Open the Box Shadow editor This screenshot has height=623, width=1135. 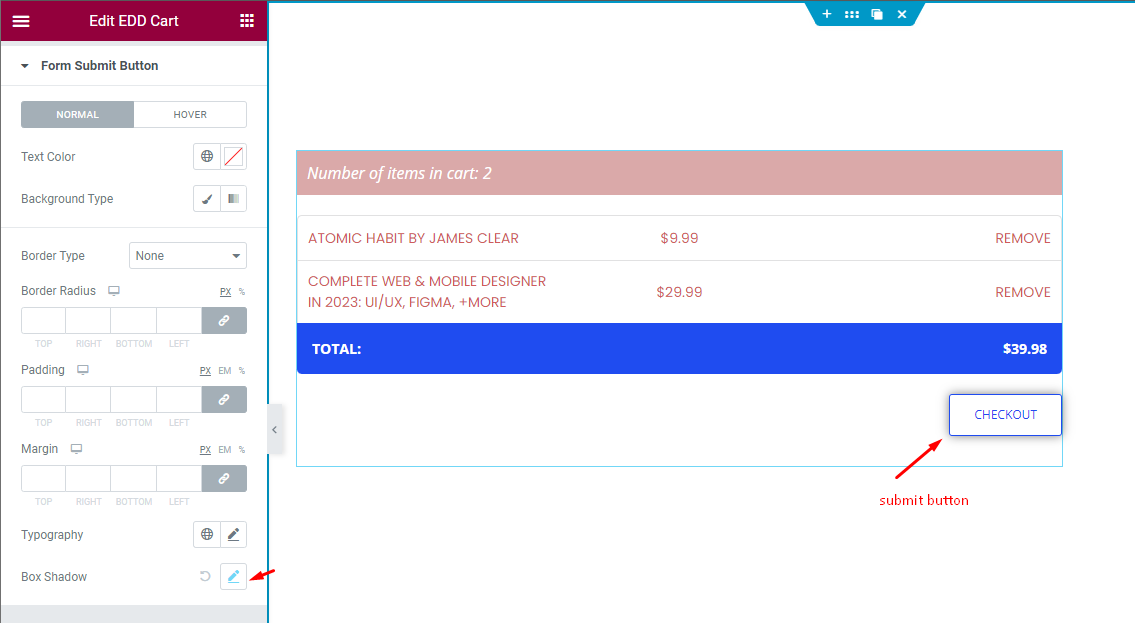coord(233,576)
